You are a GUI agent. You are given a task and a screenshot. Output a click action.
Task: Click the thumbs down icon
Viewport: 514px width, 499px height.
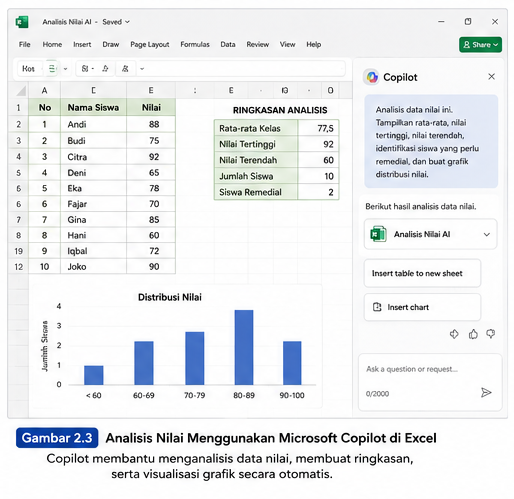[491, 334]
